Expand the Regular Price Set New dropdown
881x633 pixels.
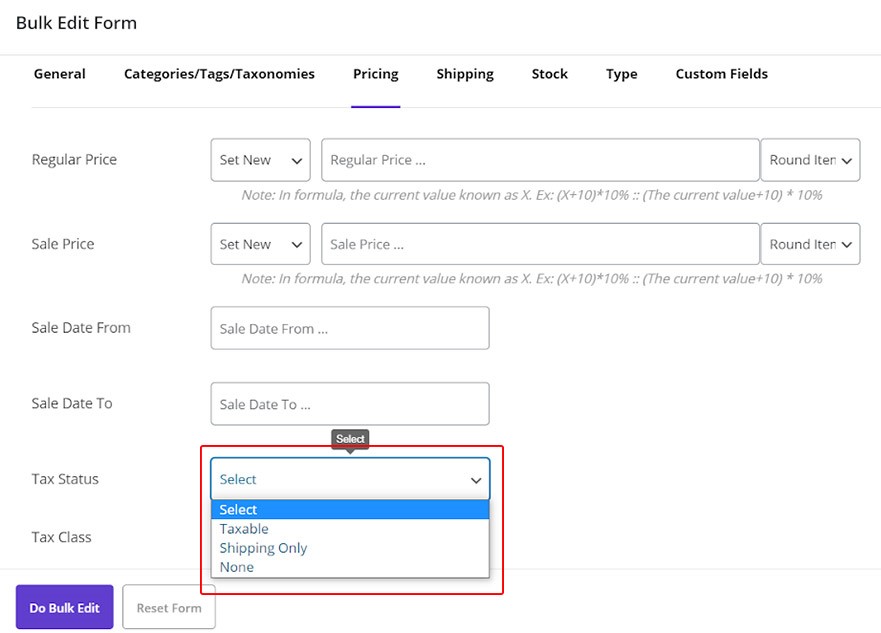(260, 160)
